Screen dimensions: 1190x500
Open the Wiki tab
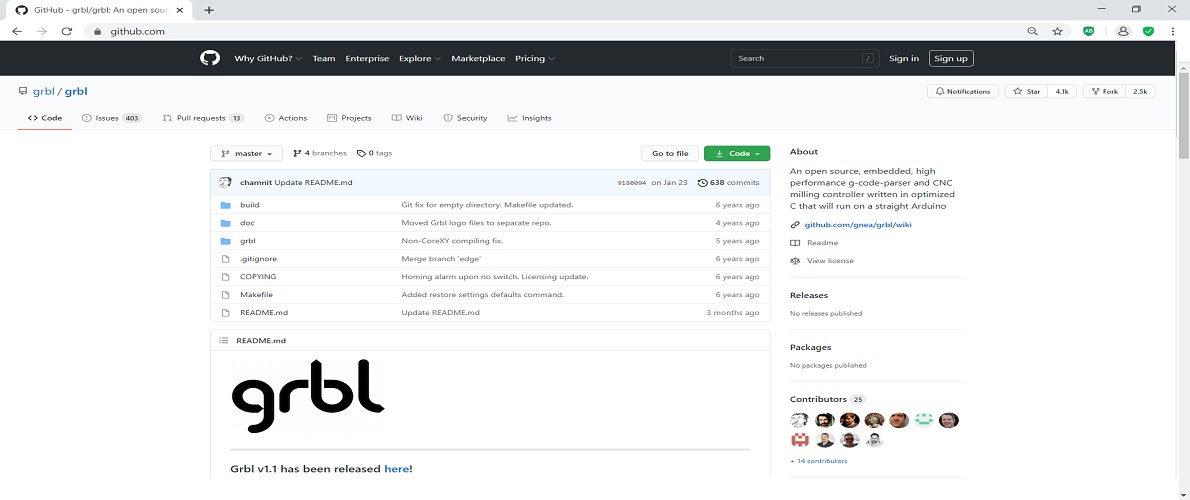pyautogui.click(x=408, y=118)
